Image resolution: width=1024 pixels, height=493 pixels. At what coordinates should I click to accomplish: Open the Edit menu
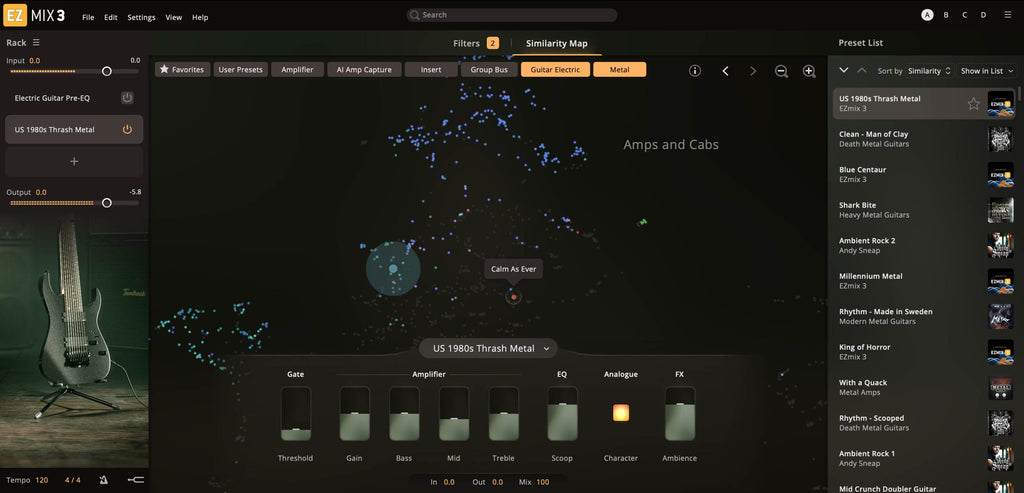point(111,18)
